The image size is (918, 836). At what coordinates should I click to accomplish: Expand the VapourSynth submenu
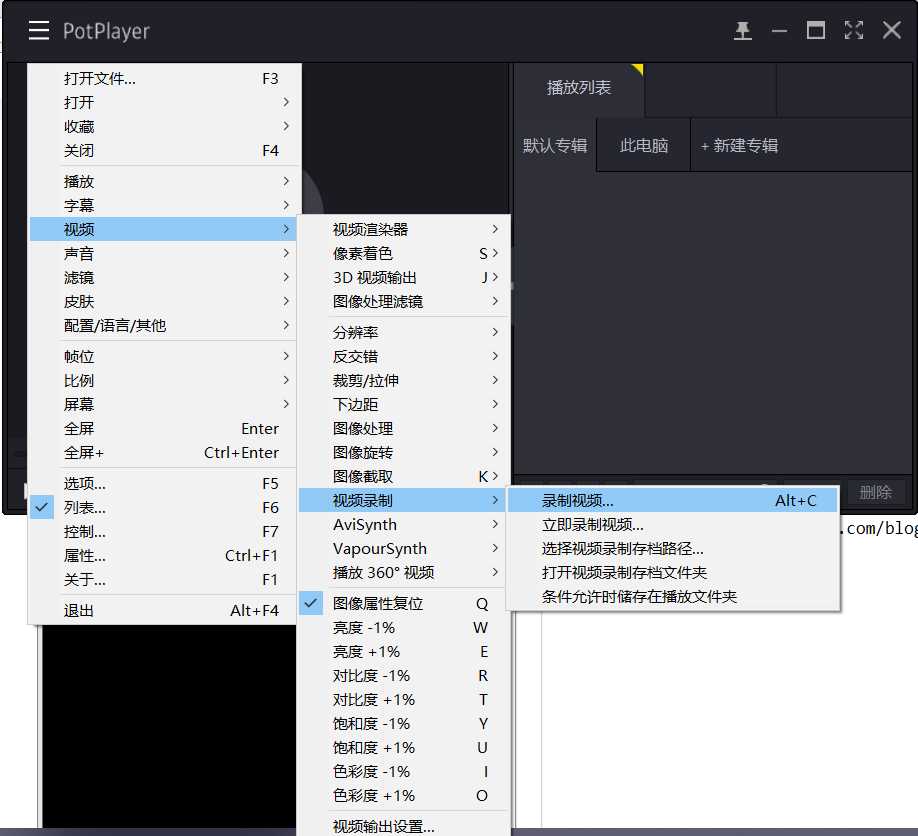click(403, 549)
